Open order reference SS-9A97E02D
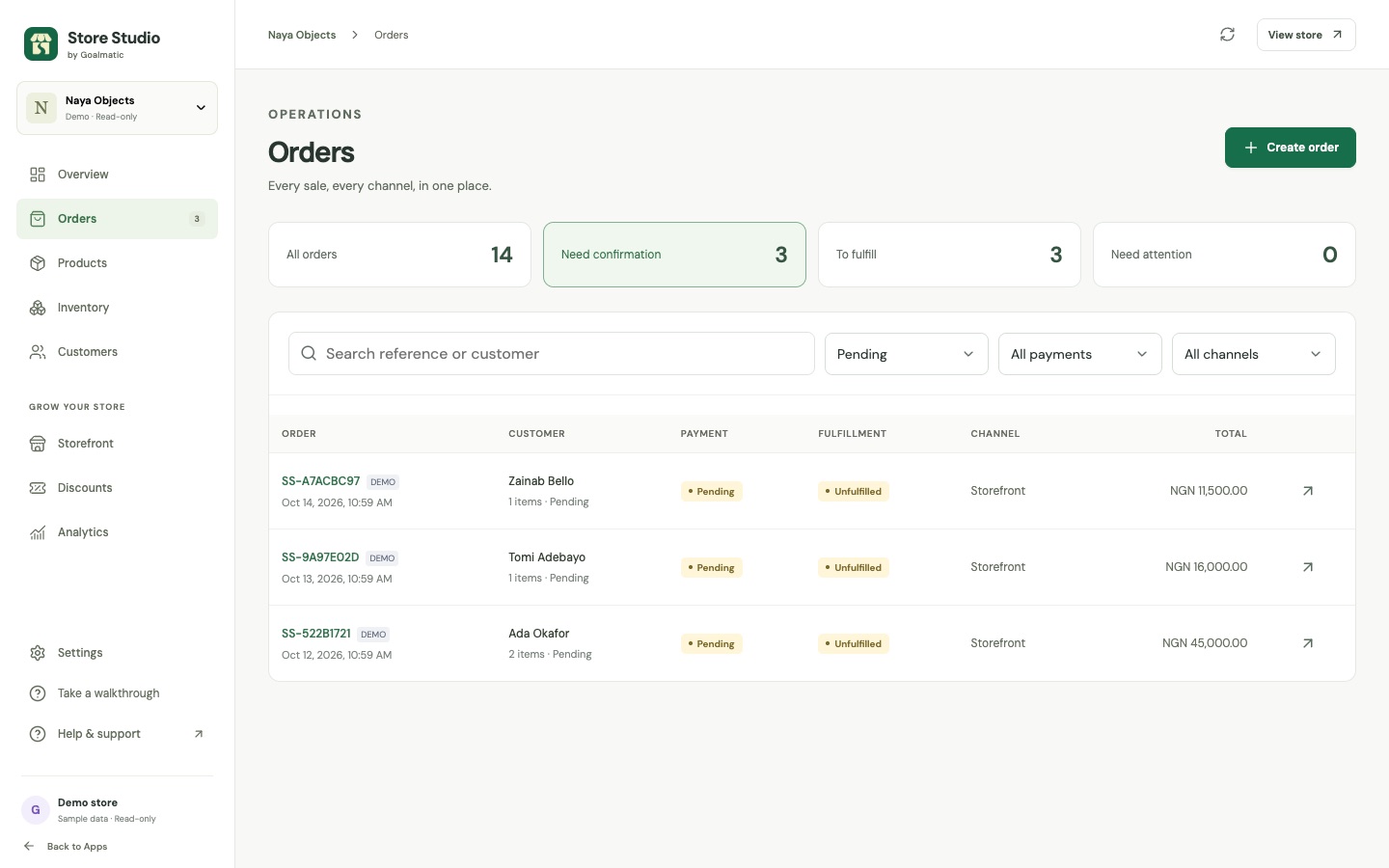1389x868 pixels. pos(320,557)
